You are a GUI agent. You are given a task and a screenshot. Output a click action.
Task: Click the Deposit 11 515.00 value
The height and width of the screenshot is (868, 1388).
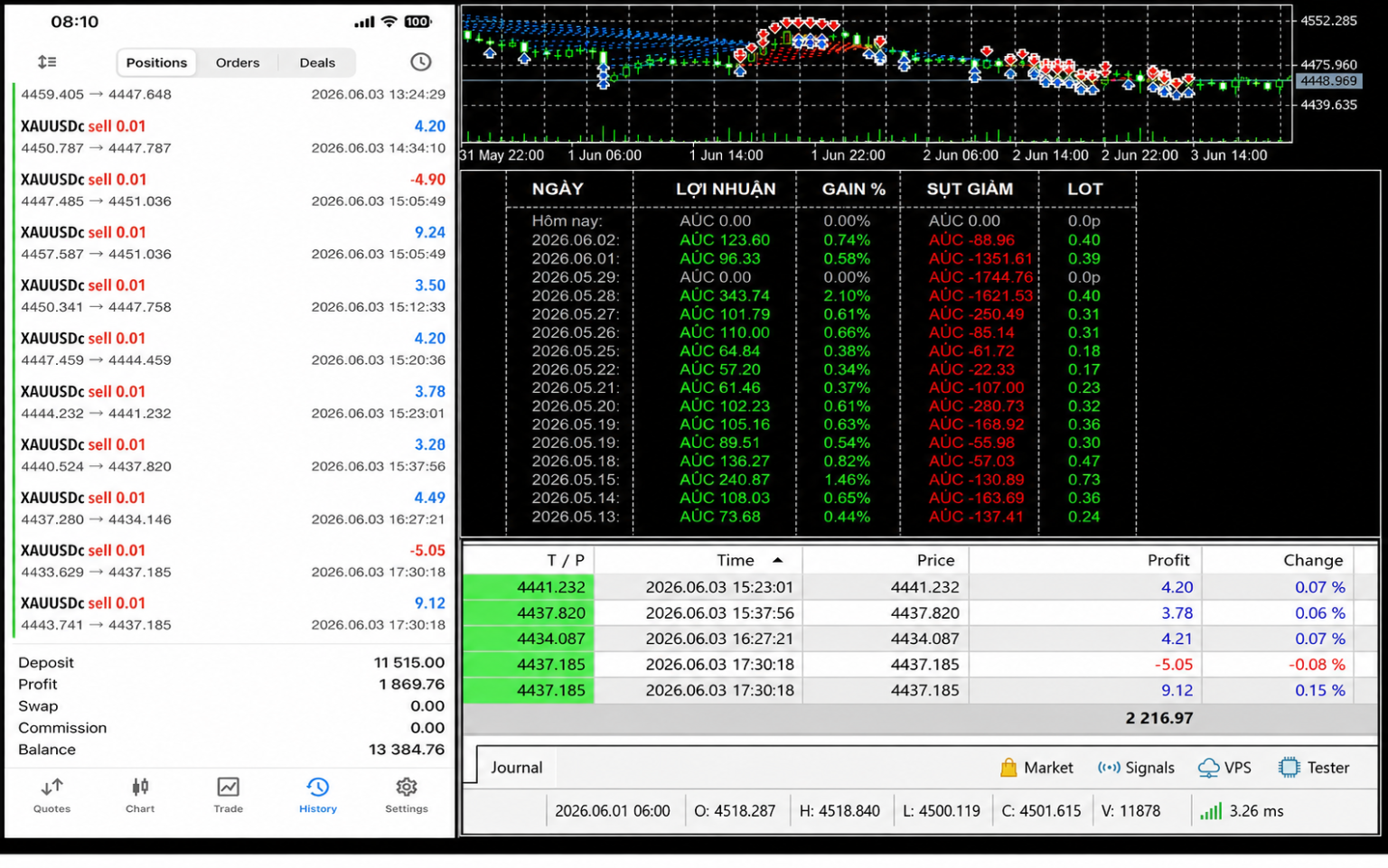(409, 663)
